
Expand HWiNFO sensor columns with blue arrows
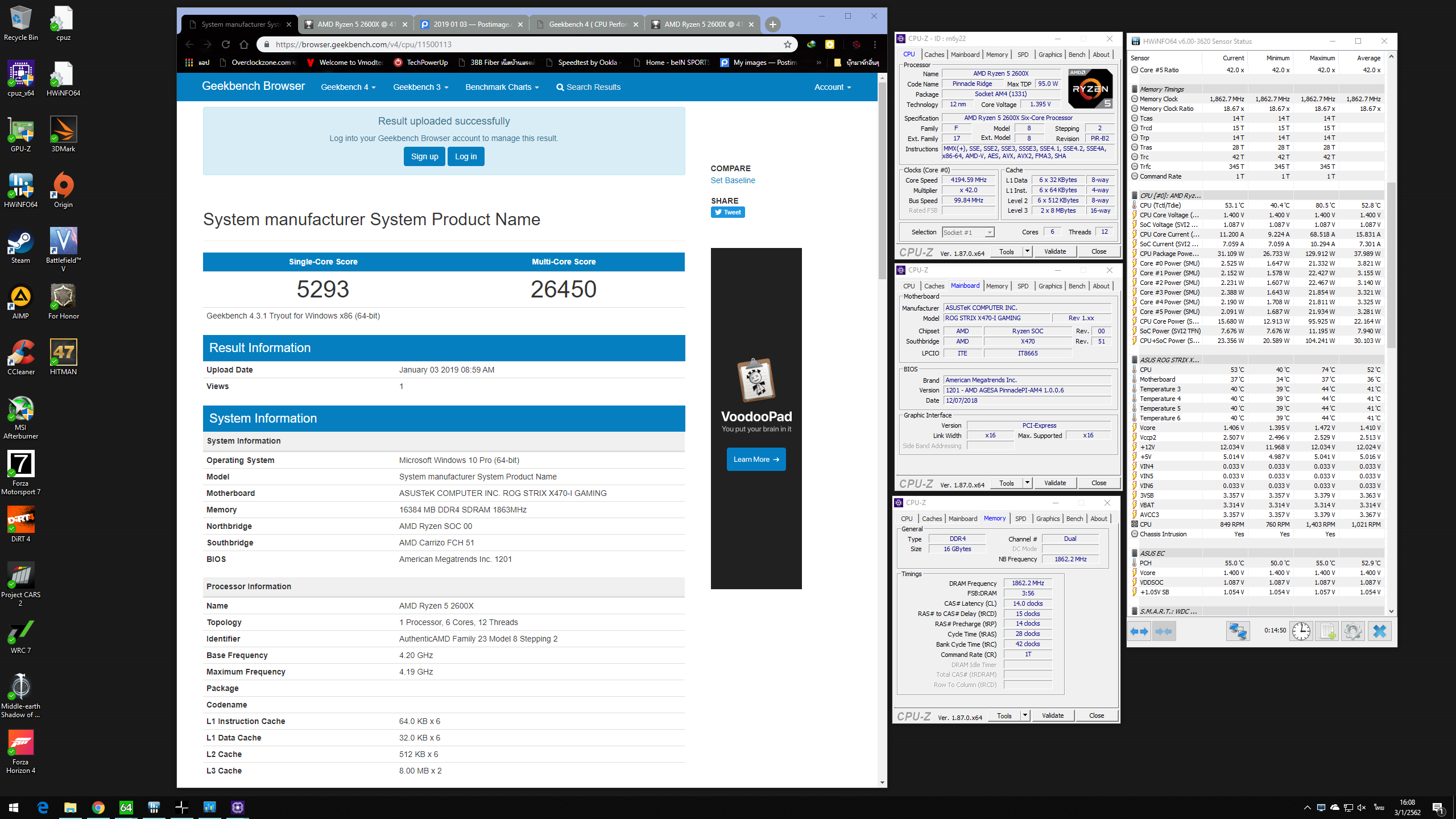[x=1139, y=631]
